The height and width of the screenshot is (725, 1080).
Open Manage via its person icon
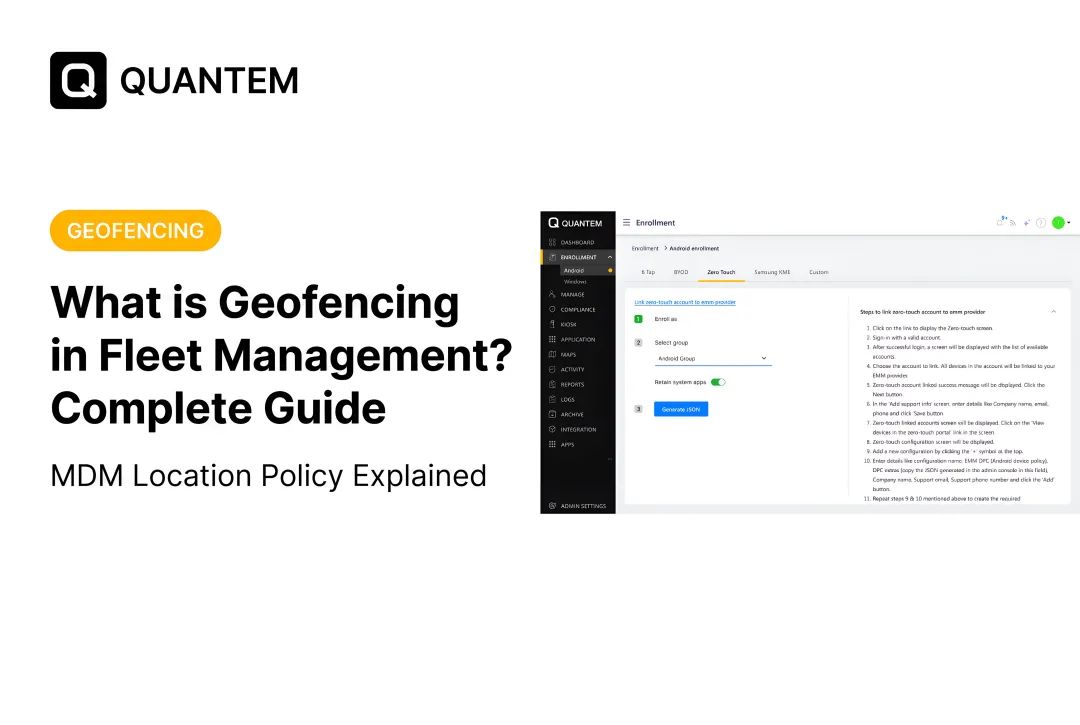click(552, 294)
